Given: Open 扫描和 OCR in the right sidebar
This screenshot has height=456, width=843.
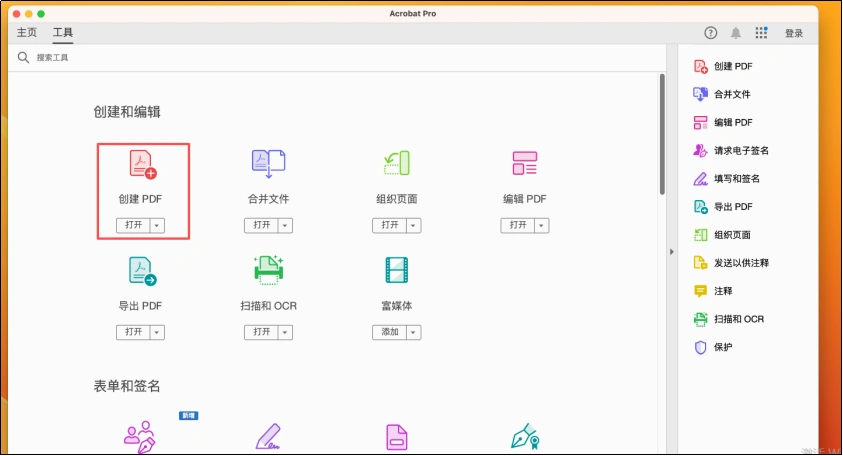Looking at the screenshot, I should point(729,319).
